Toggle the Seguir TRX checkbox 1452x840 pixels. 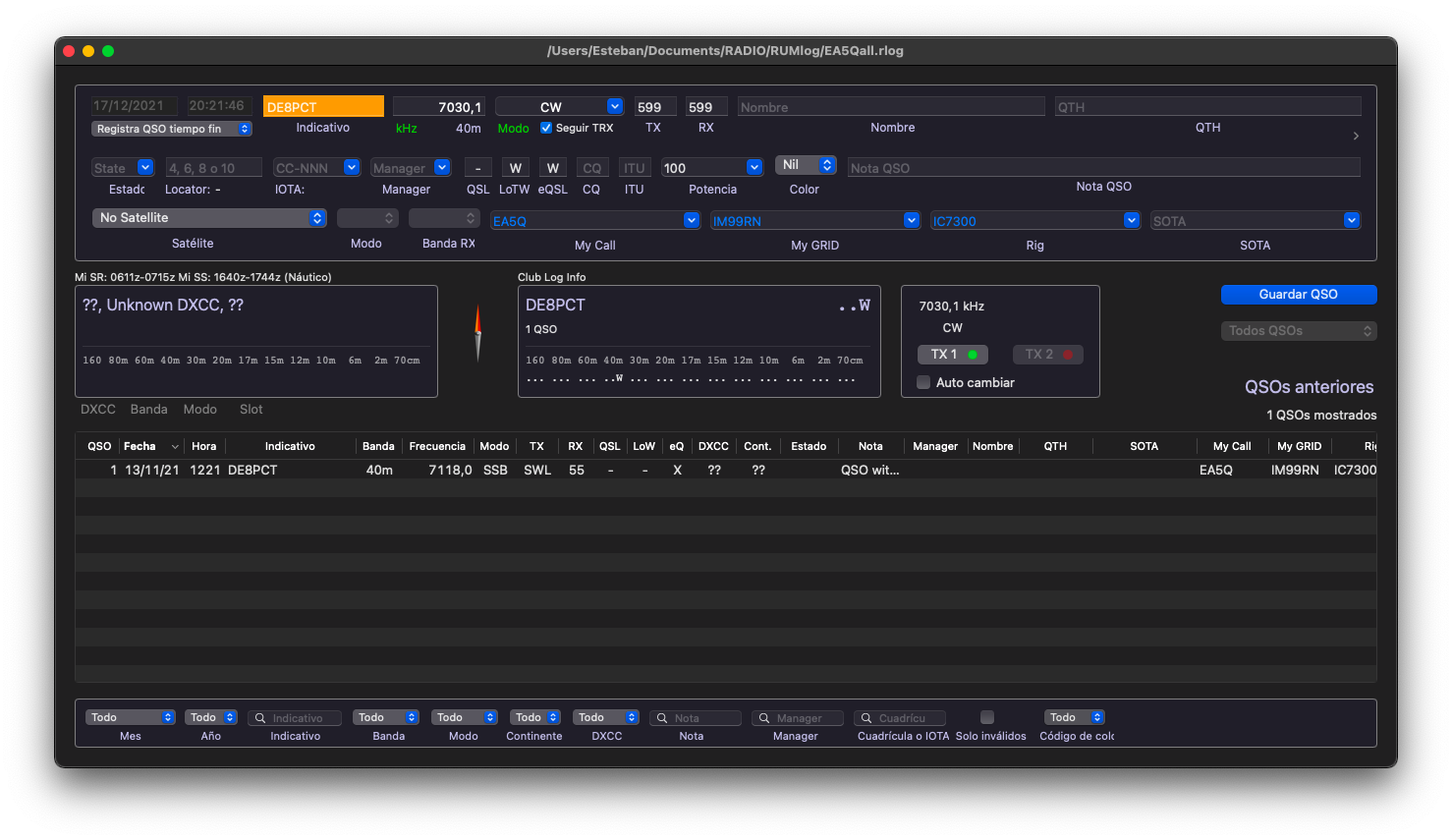click(546, 128)
